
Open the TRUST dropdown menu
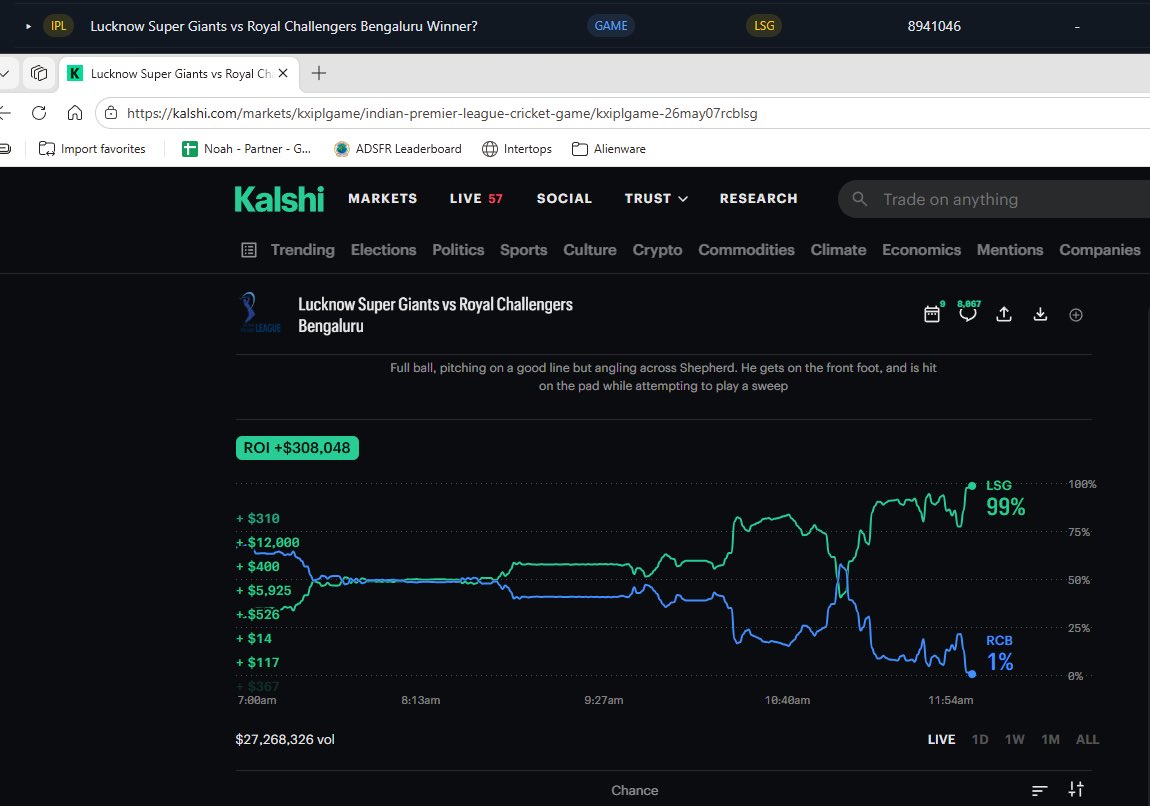point(656,199)
